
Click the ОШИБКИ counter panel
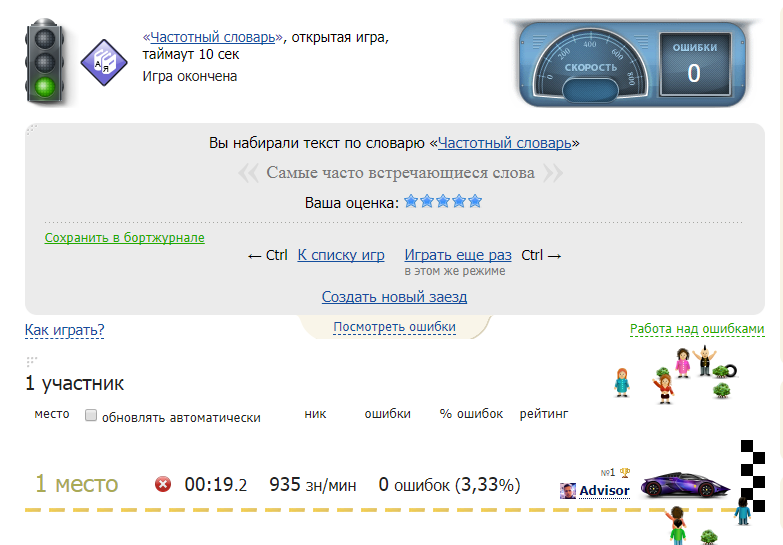[x=695, y=64]
